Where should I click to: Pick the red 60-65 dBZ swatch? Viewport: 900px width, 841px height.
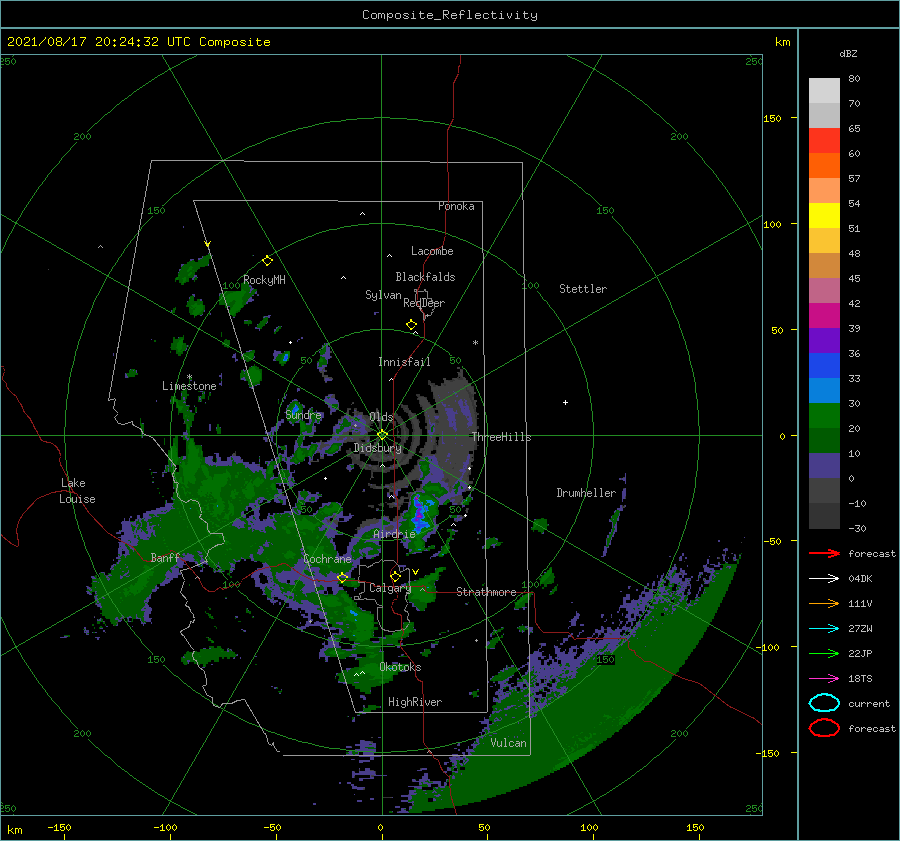(x=824, y=141)
